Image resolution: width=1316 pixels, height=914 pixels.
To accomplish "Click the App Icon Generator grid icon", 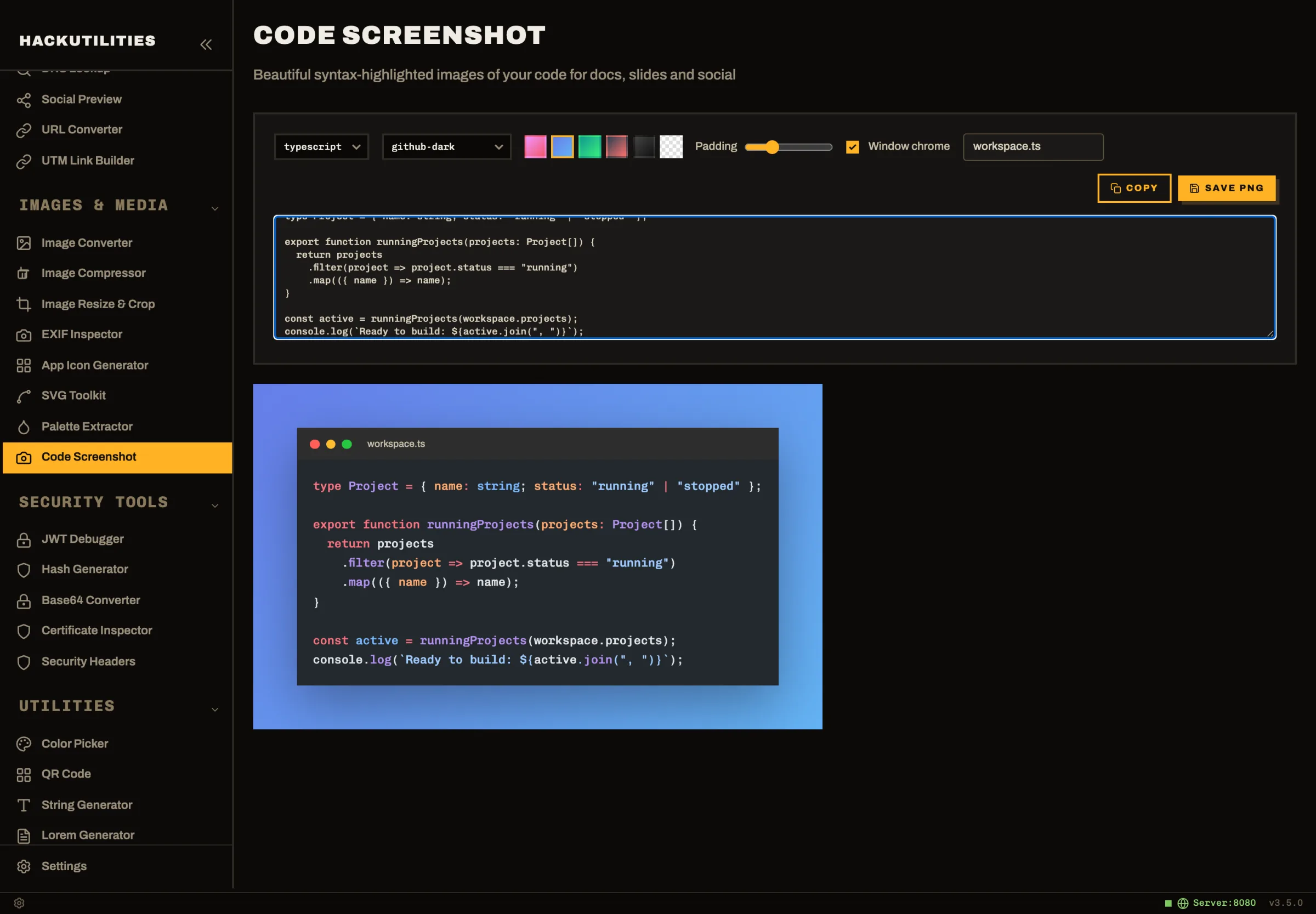I will 24,366.
